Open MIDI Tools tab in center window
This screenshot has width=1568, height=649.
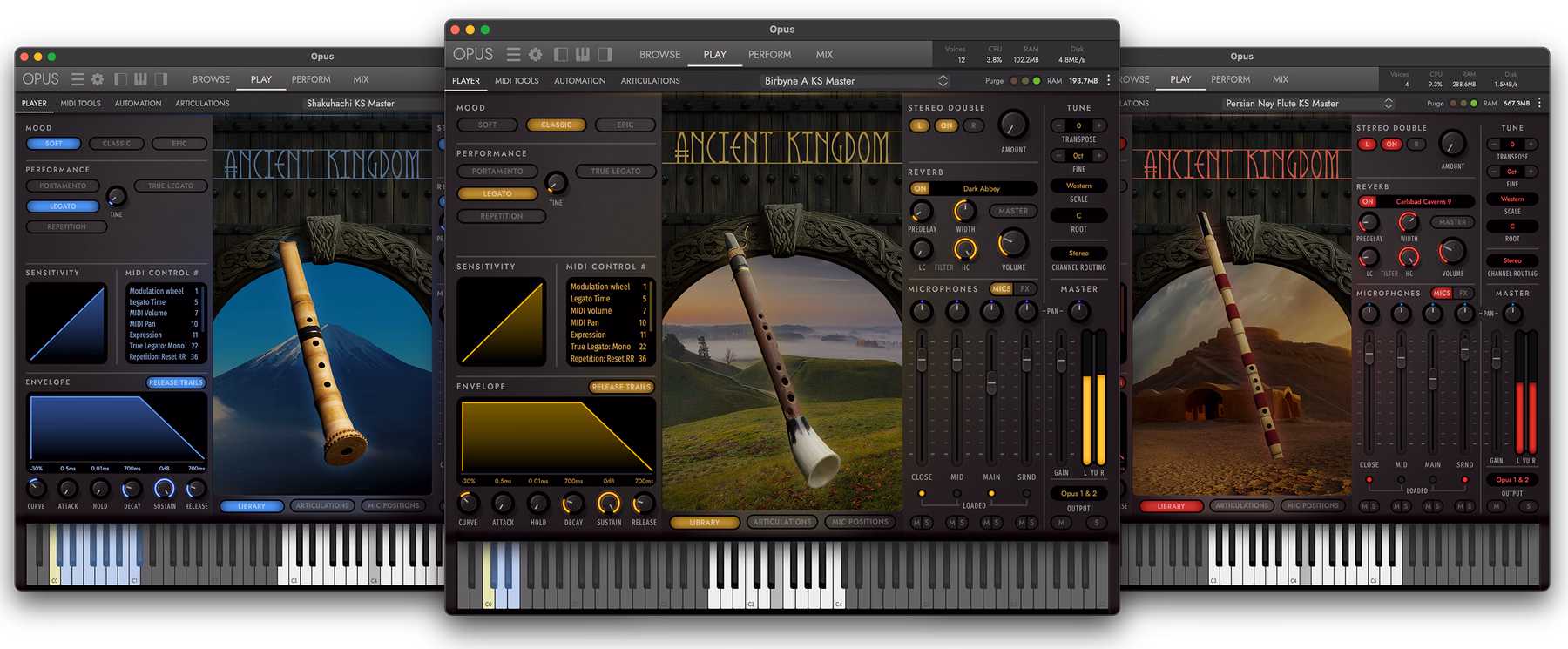517,81
